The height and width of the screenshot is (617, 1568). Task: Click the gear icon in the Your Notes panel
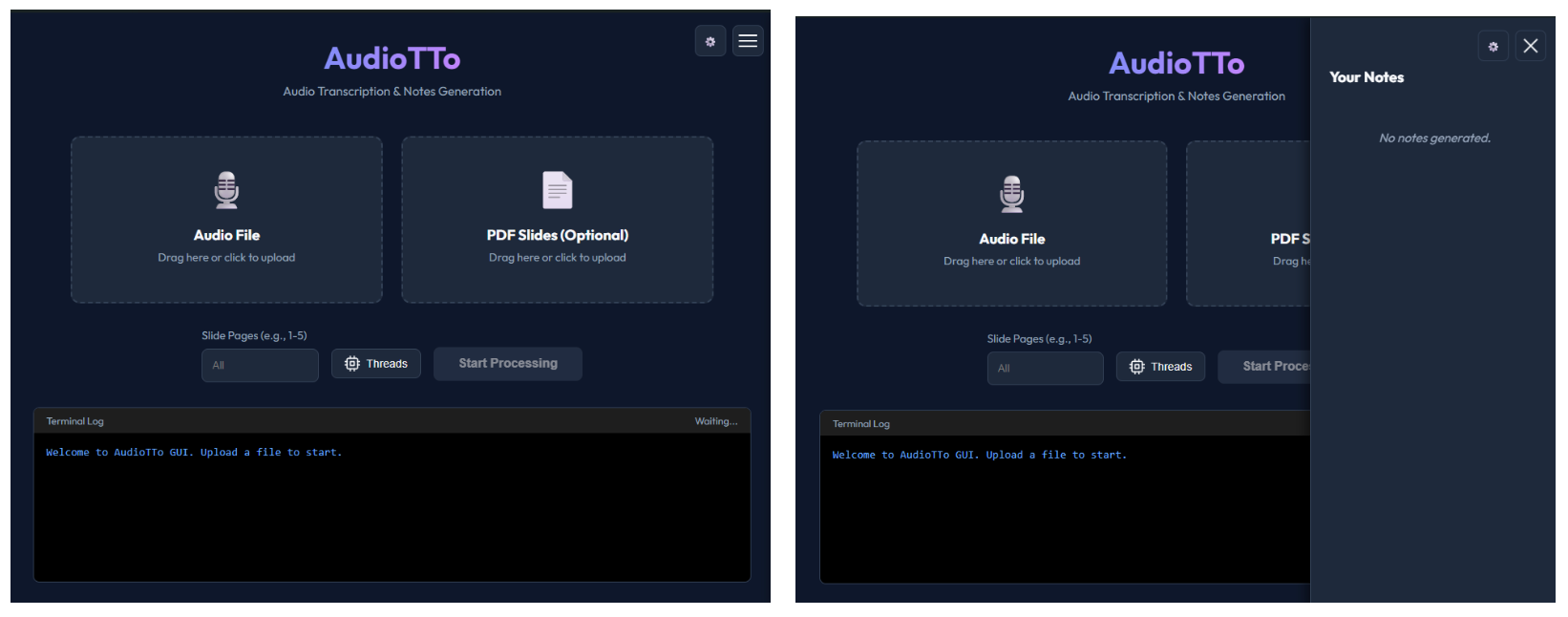1493,46
